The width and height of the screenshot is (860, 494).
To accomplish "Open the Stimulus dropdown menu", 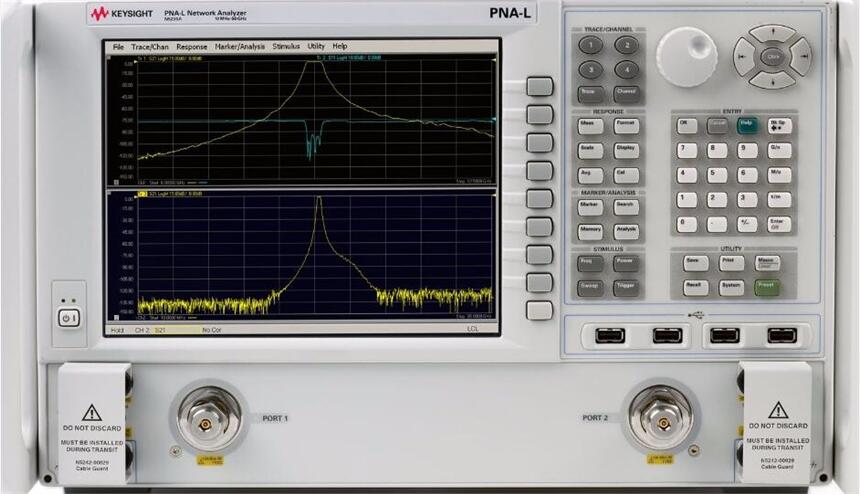I will tap(286, 47).
